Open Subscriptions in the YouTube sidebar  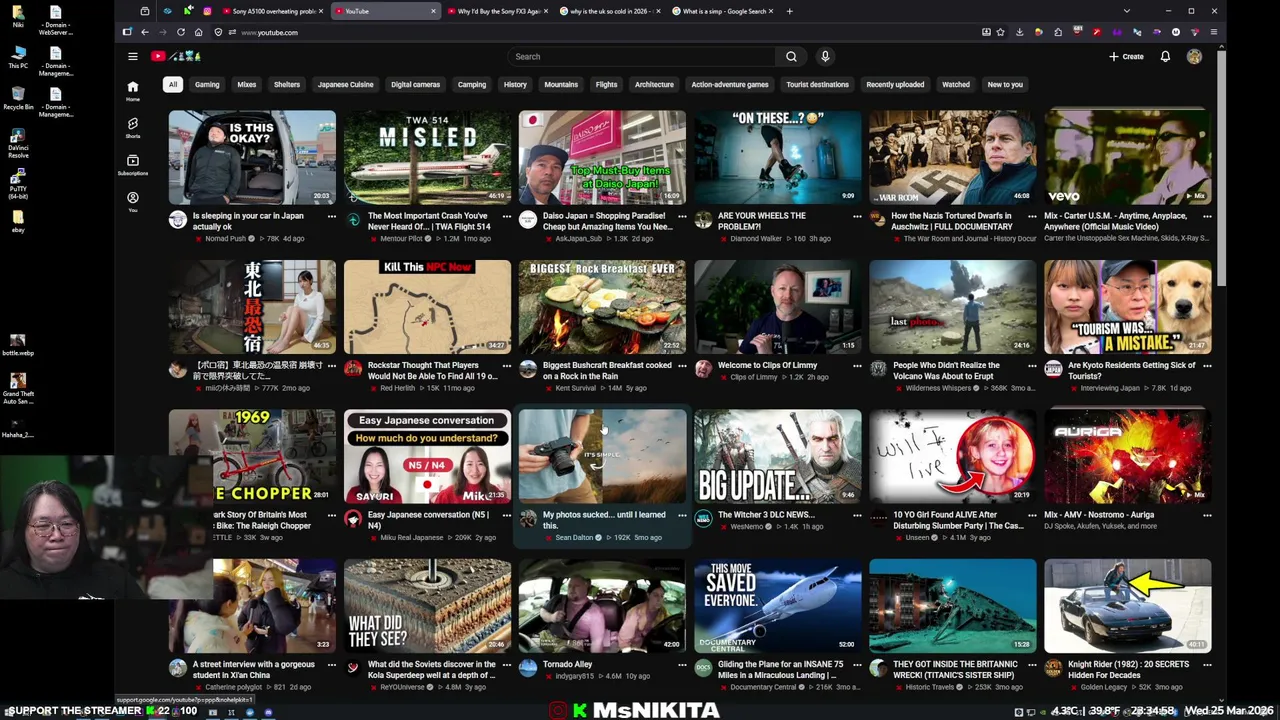coord(132,165)
